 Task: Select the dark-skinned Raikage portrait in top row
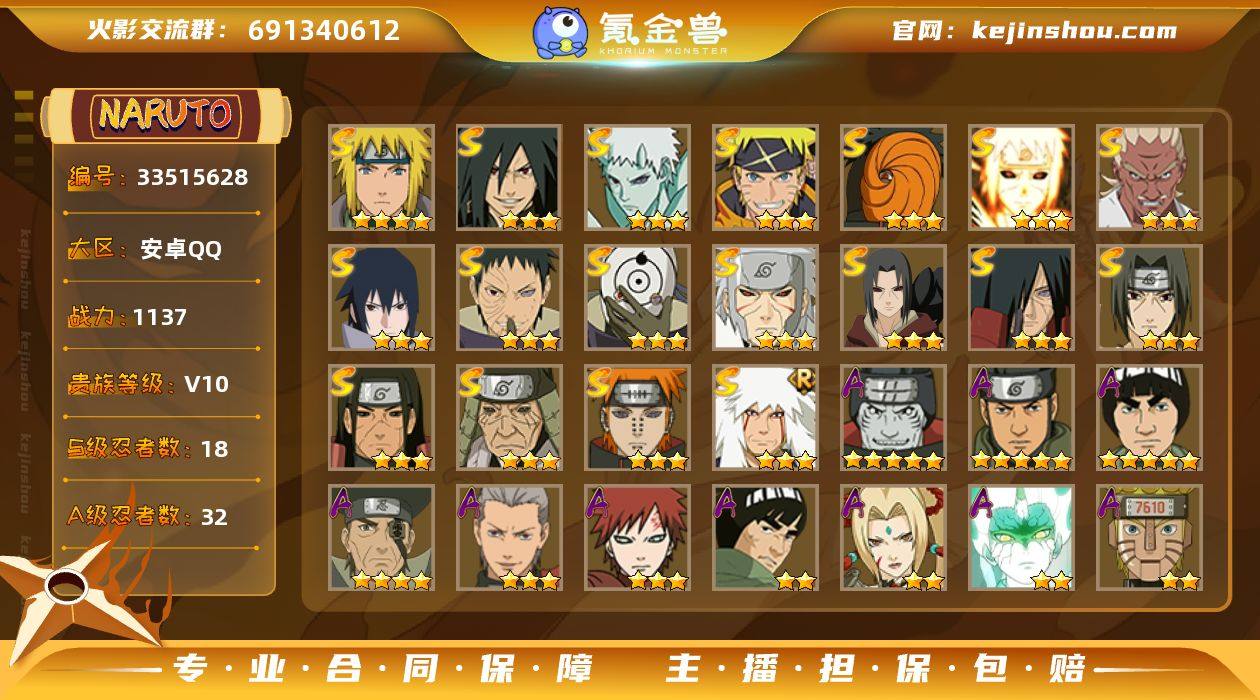point(1149,177)
